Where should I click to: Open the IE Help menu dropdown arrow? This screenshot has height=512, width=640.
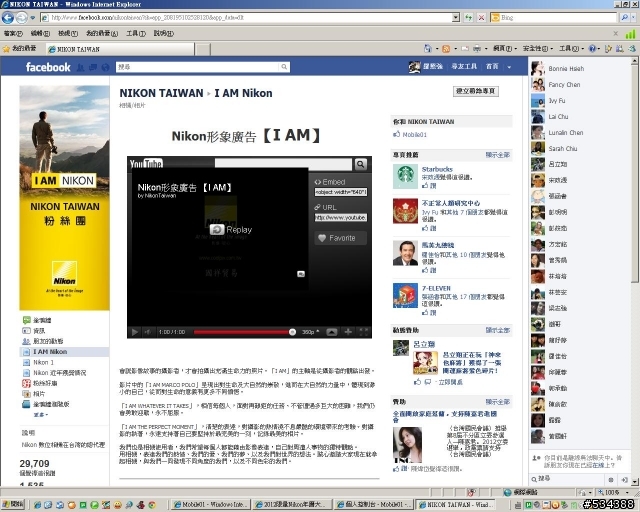click(599, 49)
